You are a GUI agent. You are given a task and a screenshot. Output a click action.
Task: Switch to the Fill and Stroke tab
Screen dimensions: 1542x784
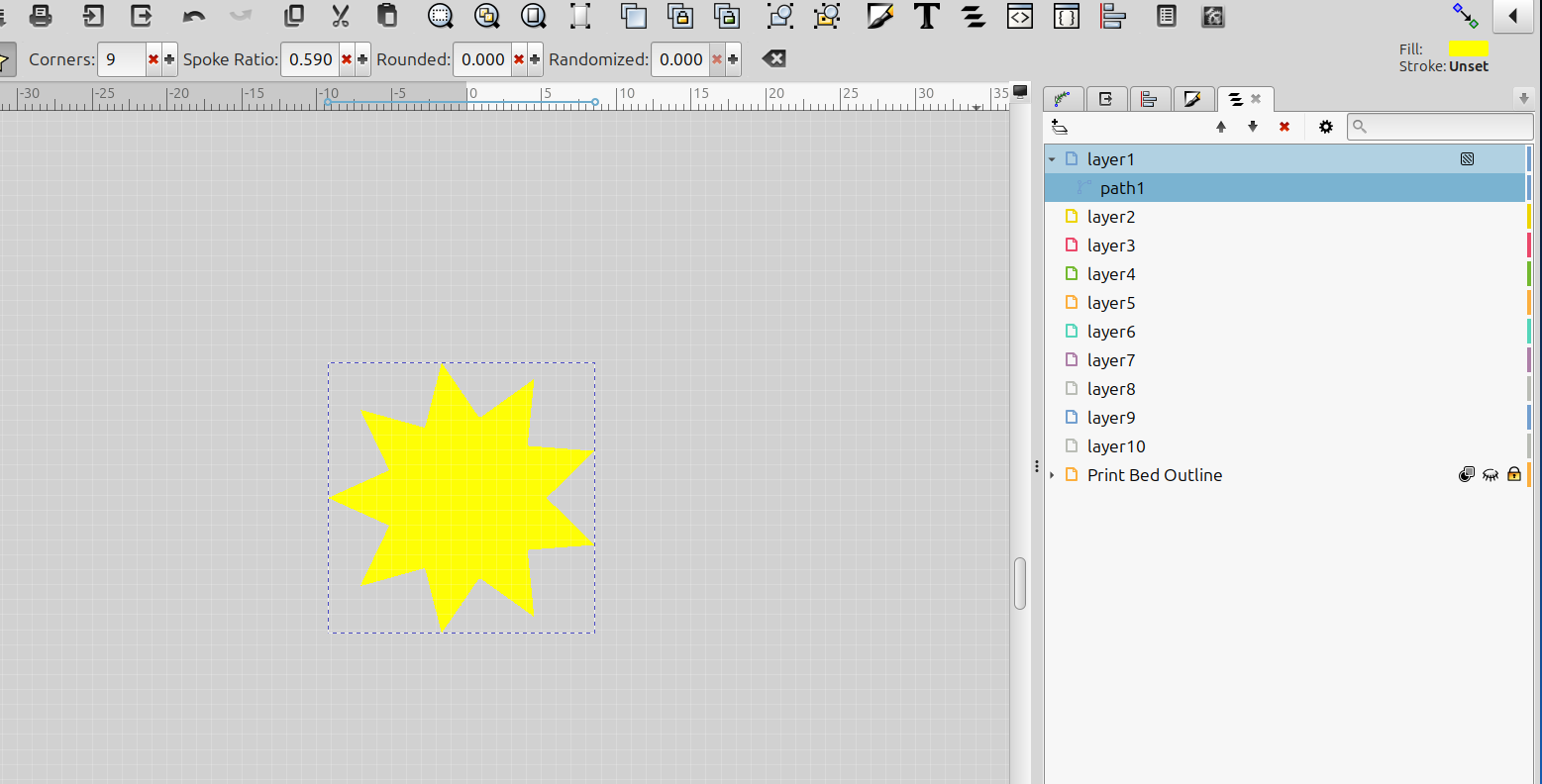(x=1192, y=99)
